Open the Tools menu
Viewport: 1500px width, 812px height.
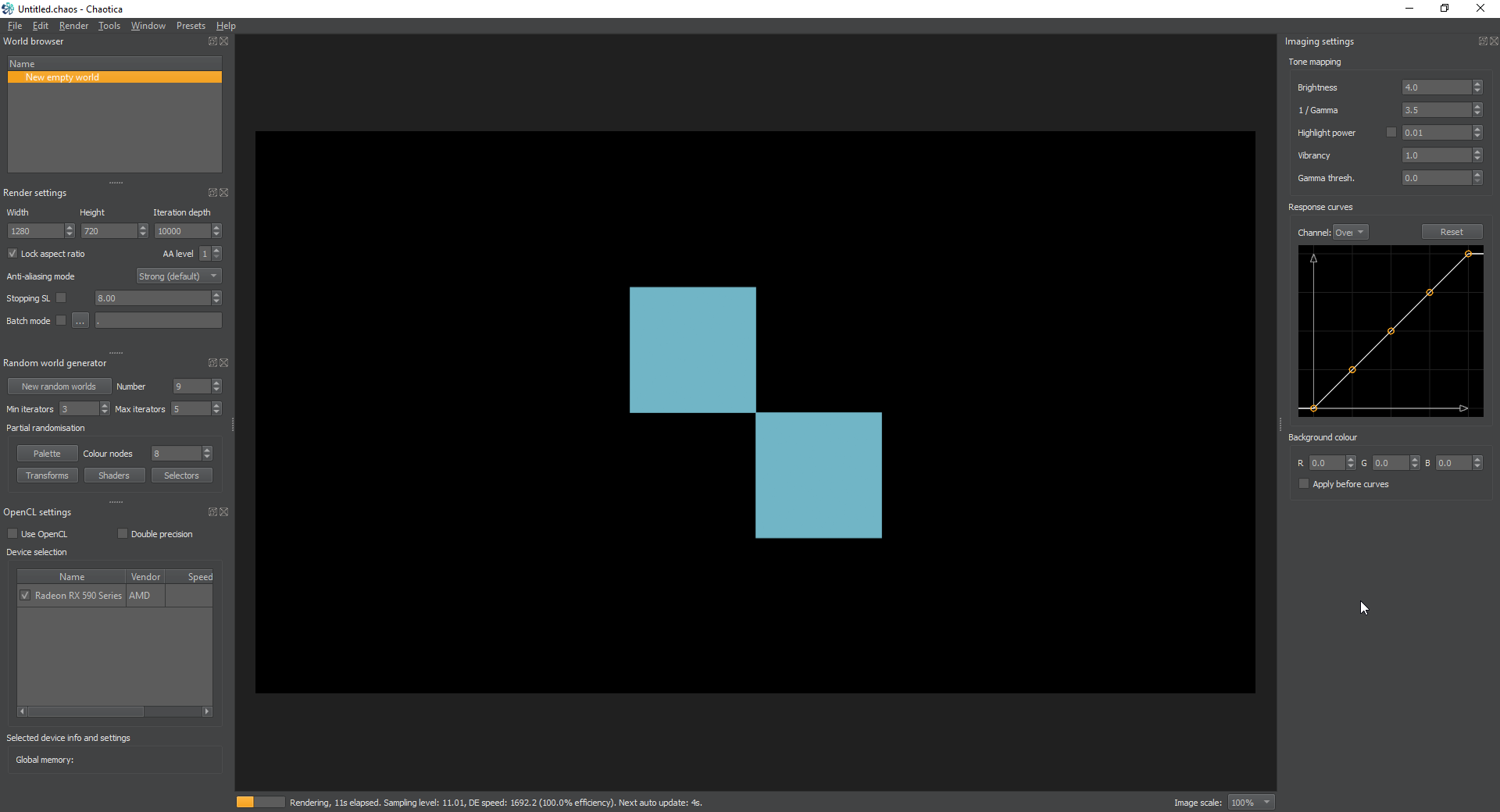point(109,26)
